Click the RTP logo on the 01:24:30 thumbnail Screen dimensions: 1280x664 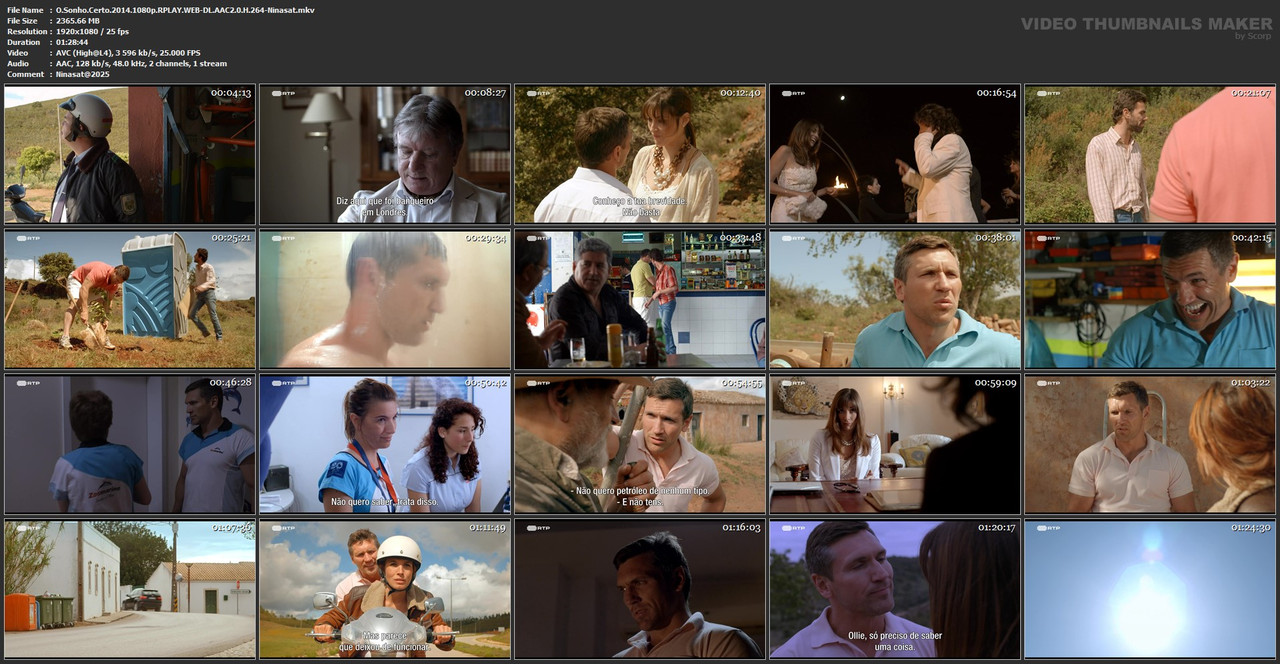(1047, 527)
